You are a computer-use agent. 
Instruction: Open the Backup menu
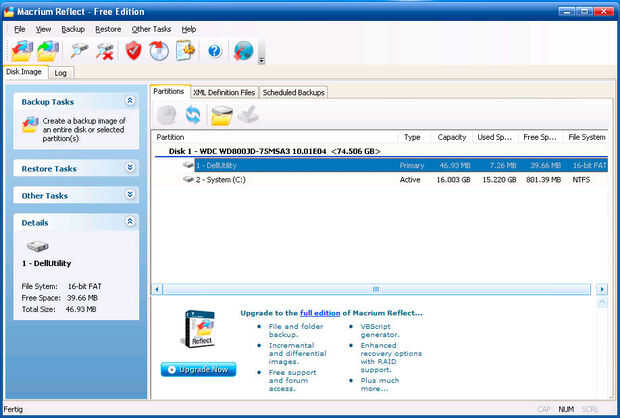[73, 29]
